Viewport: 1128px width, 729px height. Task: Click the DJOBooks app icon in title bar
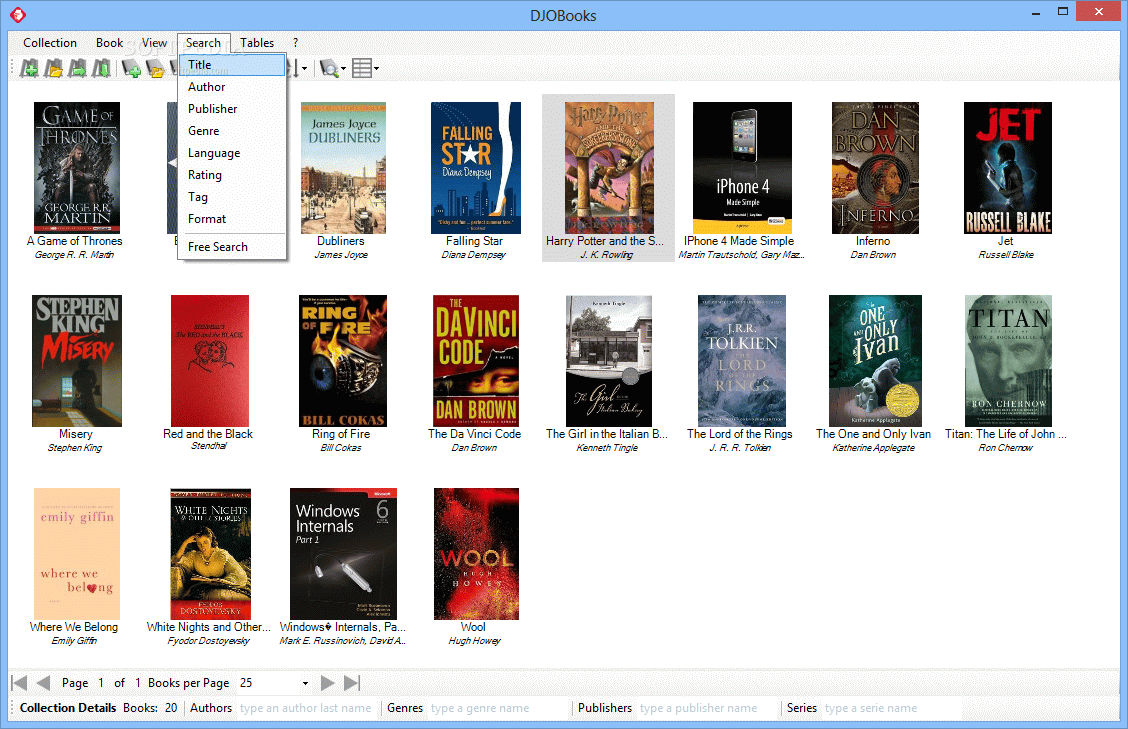[x=18, y=14]
